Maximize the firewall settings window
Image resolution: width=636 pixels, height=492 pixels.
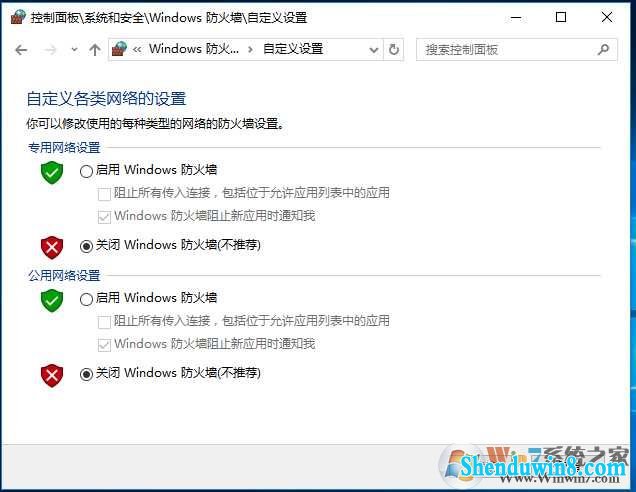[x=561, y=17]
